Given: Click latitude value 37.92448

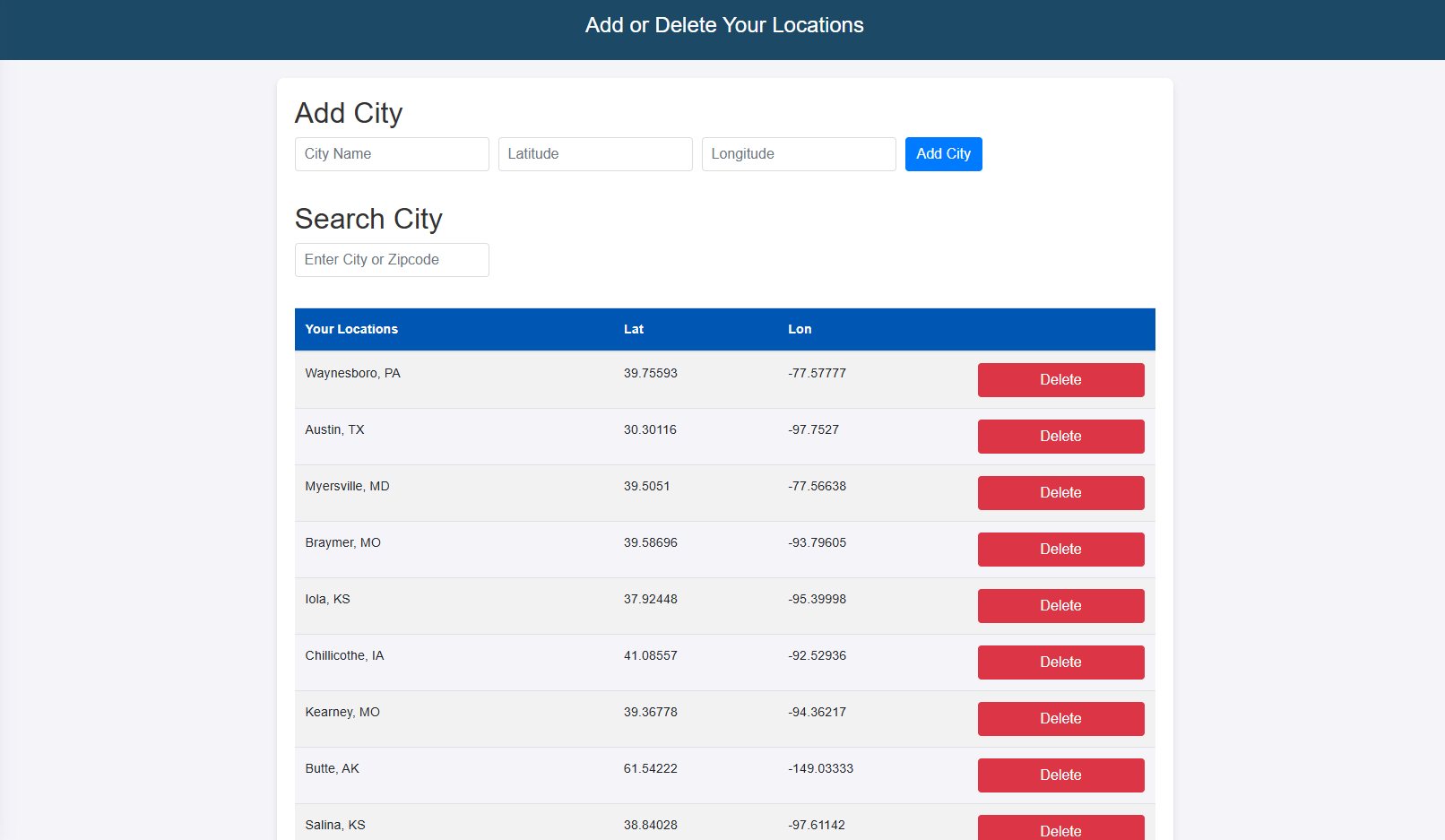Looking at the screenshot, I should click(x=651, y=599).
